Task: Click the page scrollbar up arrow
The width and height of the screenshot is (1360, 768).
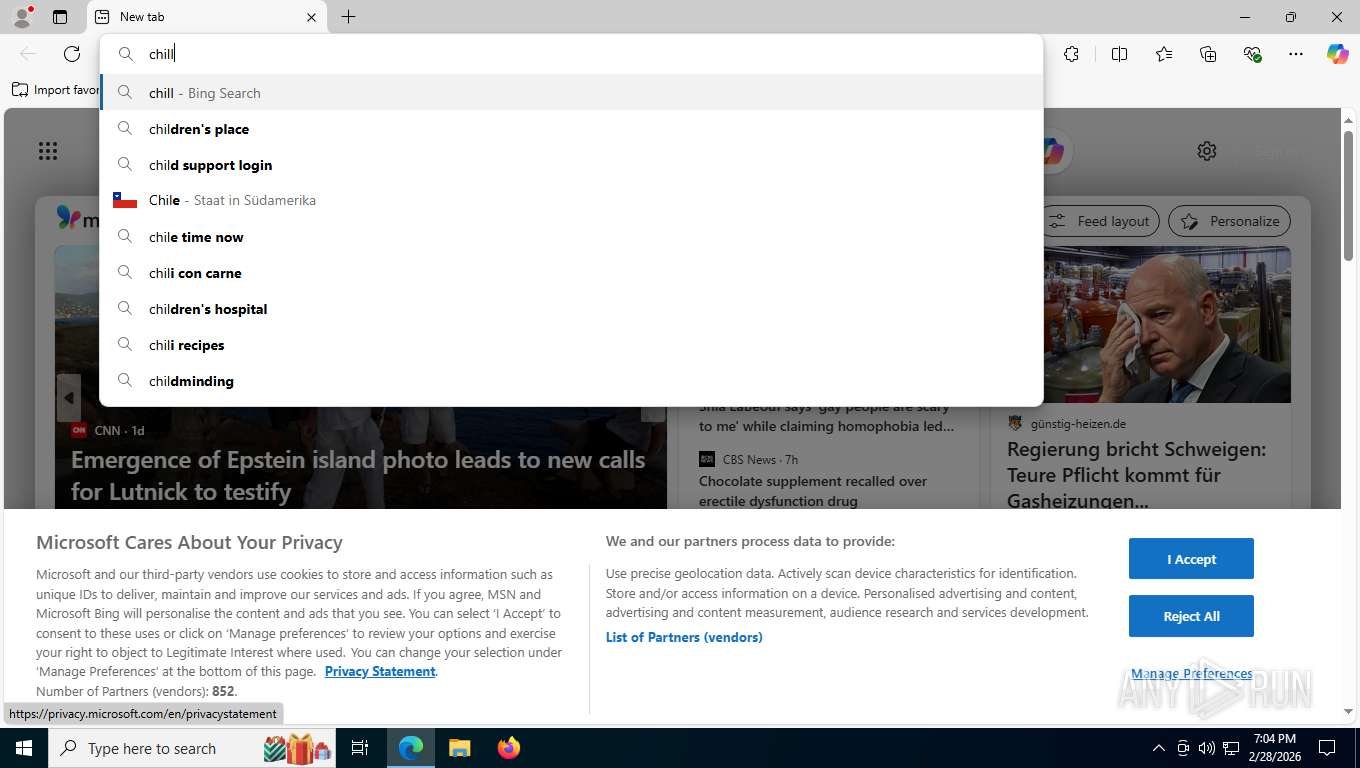Action: (x=1348, y=120)
